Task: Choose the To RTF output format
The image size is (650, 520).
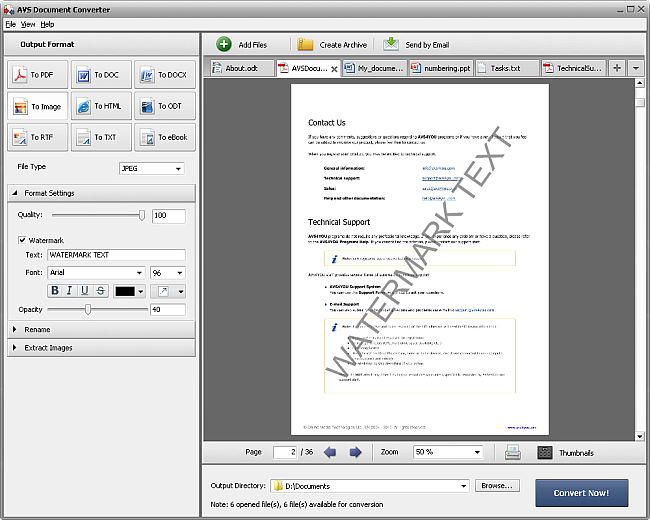Action: click(x=37, y=137)
